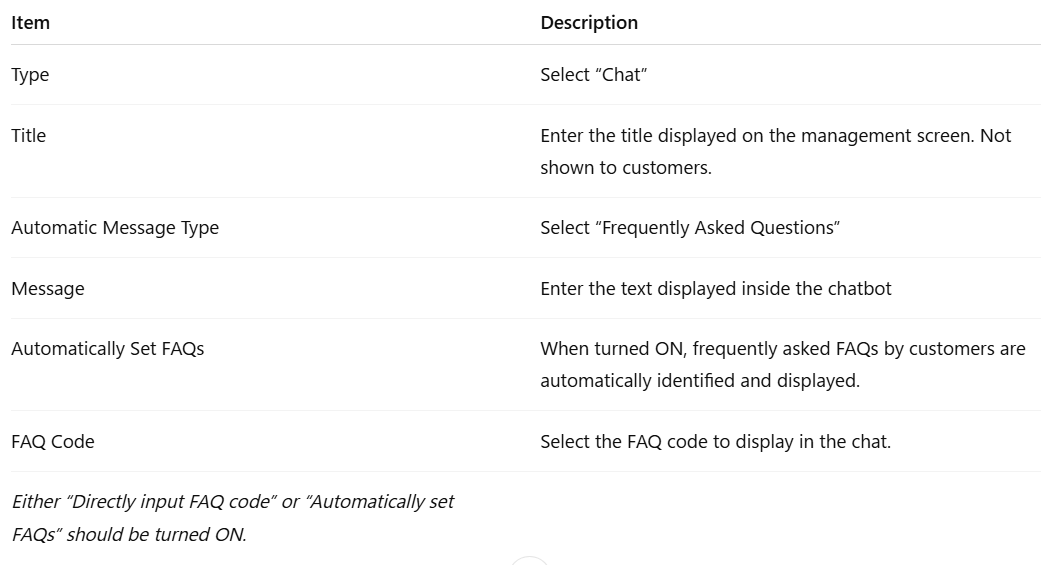1043x567 pixels.
Task: Click 'shown to customers.' text in Title row
Action: (x=626, y=168)
